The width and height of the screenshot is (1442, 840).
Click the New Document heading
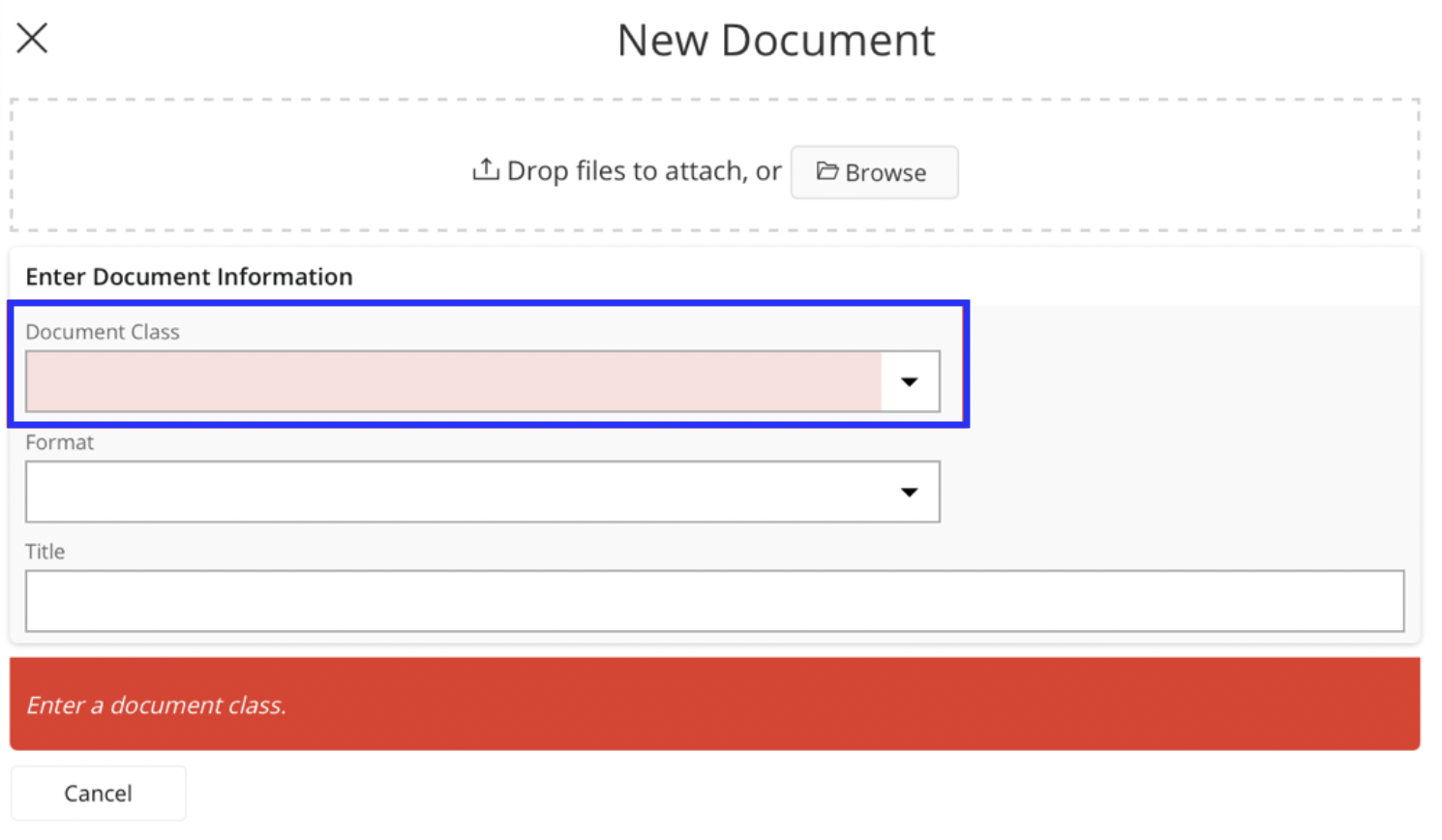pos(776,41)
